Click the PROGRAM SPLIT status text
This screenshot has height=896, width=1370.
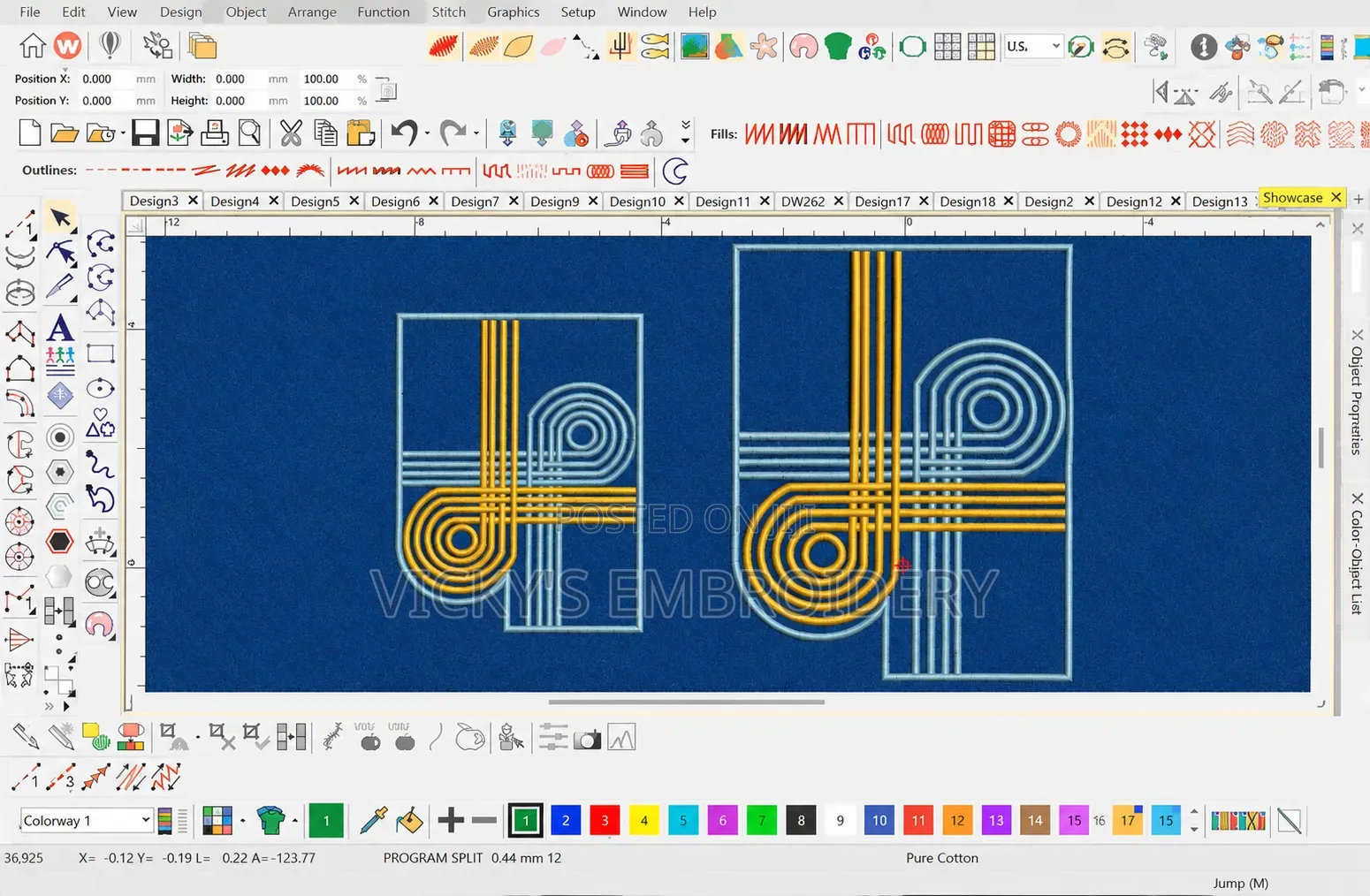point(433,858)
